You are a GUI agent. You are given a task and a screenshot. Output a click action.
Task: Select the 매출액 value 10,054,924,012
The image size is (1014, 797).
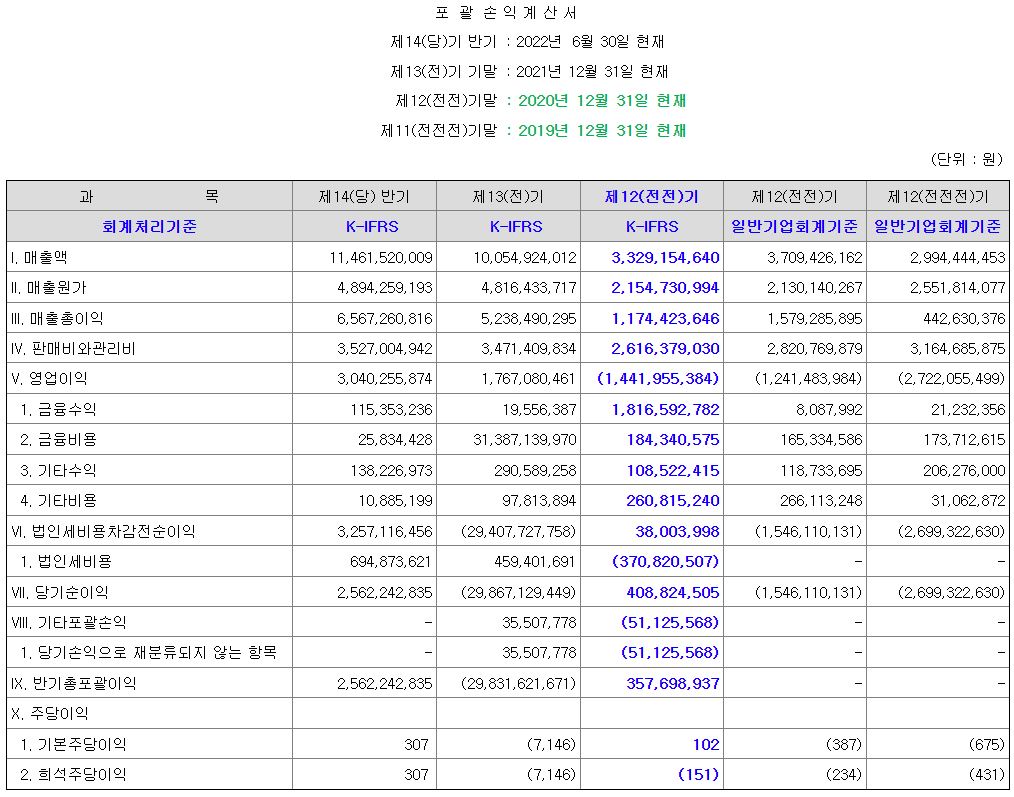click(524, 257)
